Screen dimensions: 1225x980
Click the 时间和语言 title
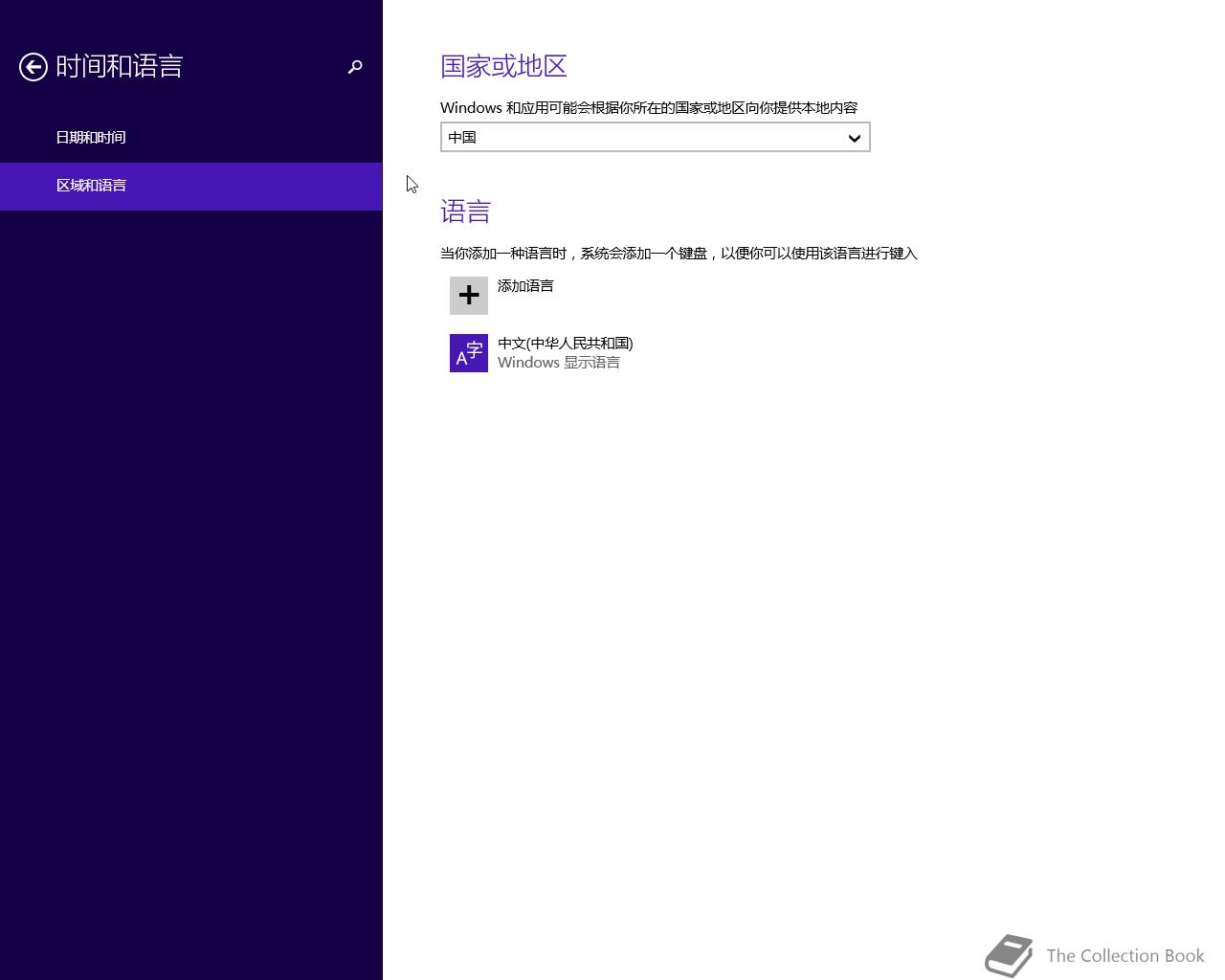click(120, 66)
